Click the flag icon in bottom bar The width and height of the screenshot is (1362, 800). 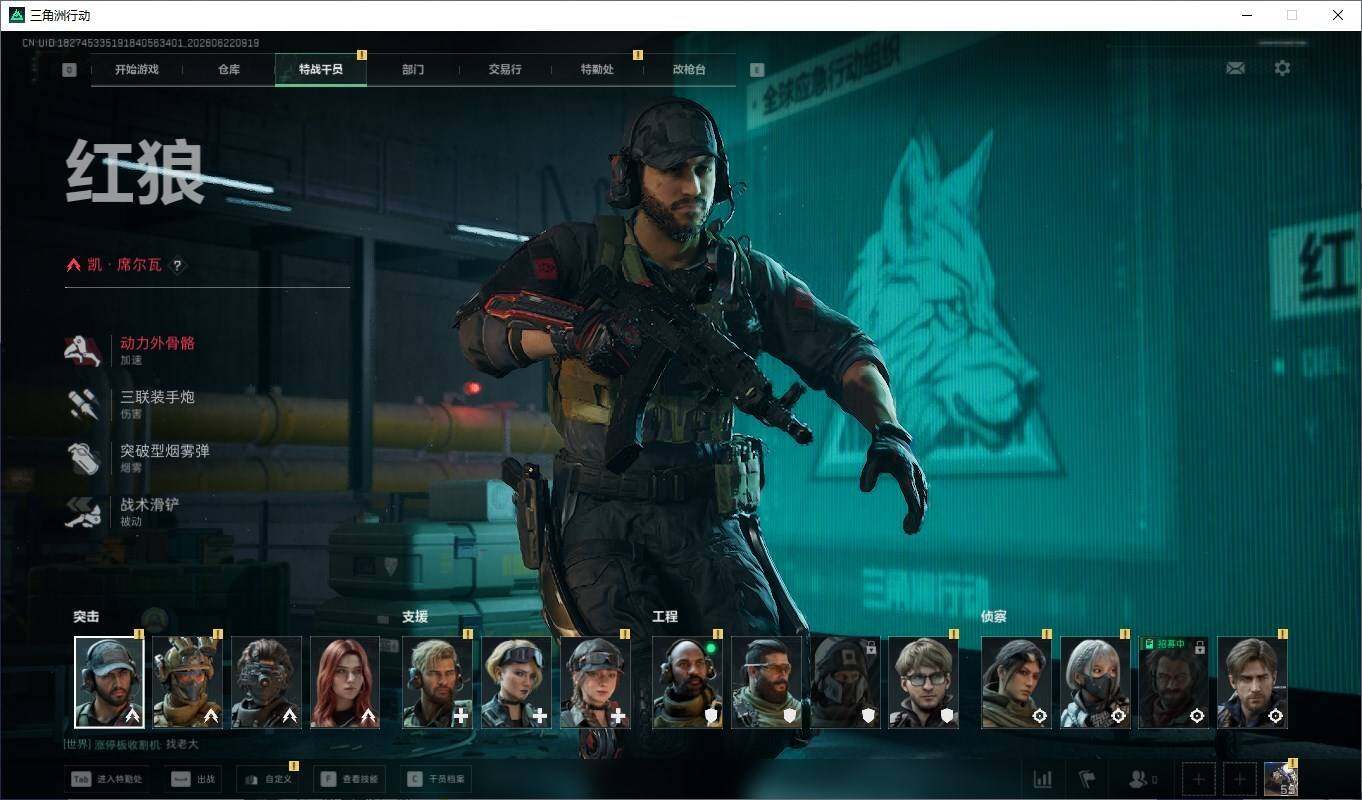pos(1087,779)
